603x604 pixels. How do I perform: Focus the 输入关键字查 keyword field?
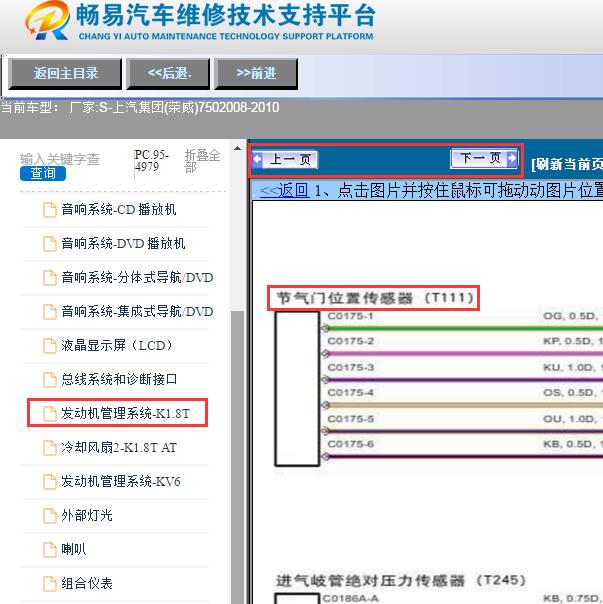pyautogui.click(x=60, y=159)
